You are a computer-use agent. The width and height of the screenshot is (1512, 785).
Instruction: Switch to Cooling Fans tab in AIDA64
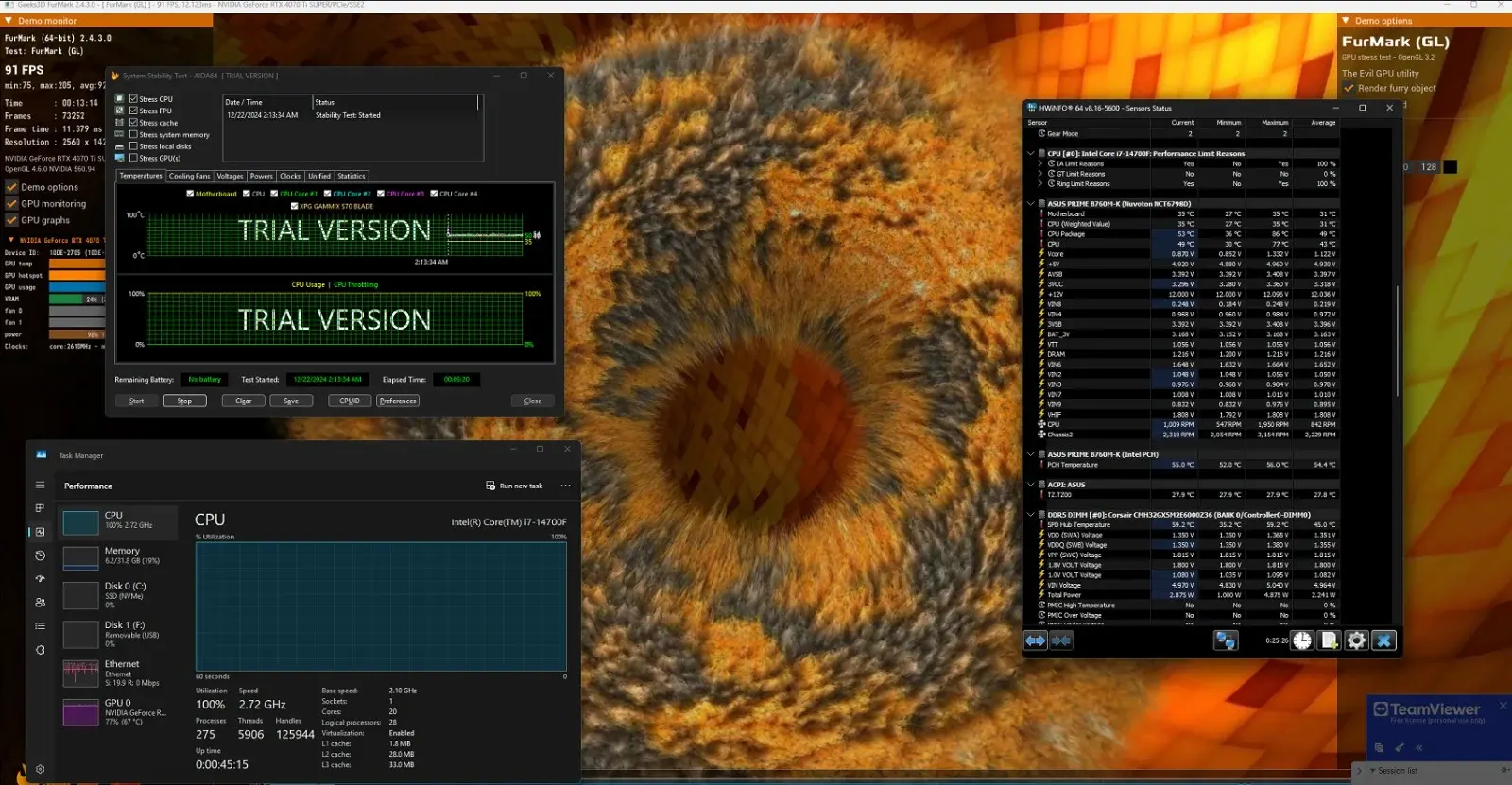(x=189, y=176)
